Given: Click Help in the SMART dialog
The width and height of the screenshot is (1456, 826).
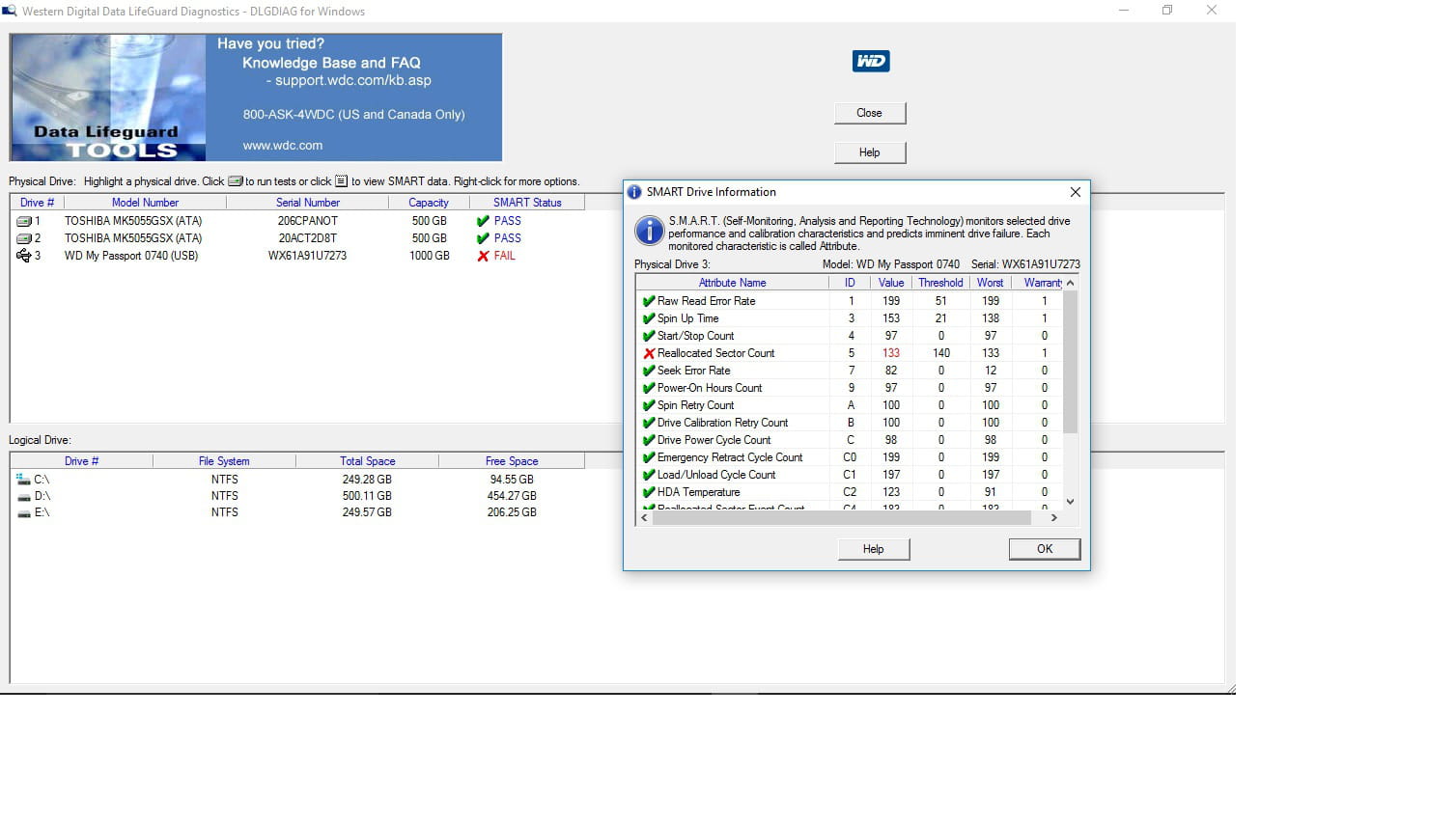Looking at the screenshot, I should click(x=874, y=549).
